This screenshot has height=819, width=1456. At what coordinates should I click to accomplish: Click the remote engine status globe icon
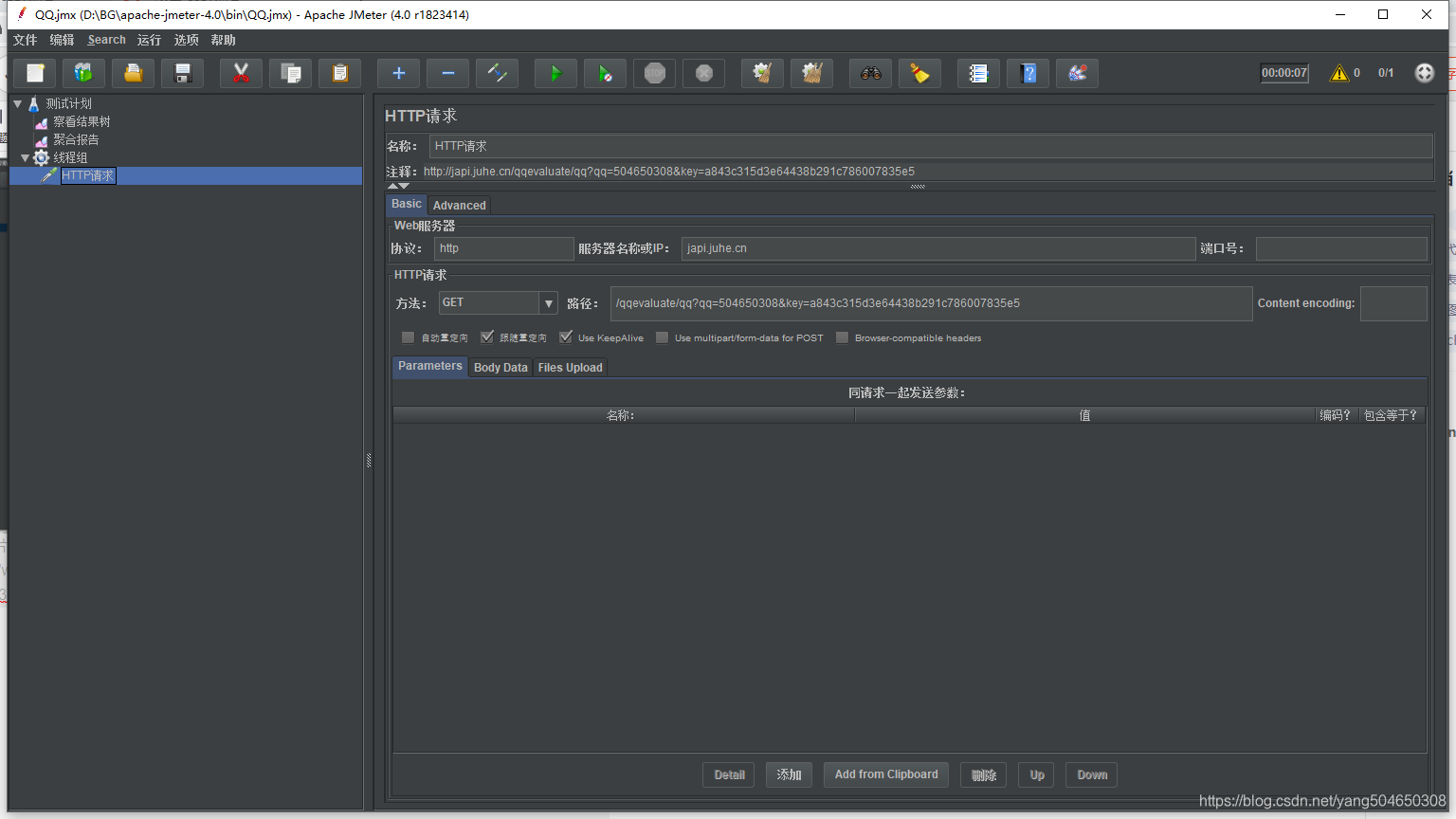(x=1425, y=73)
